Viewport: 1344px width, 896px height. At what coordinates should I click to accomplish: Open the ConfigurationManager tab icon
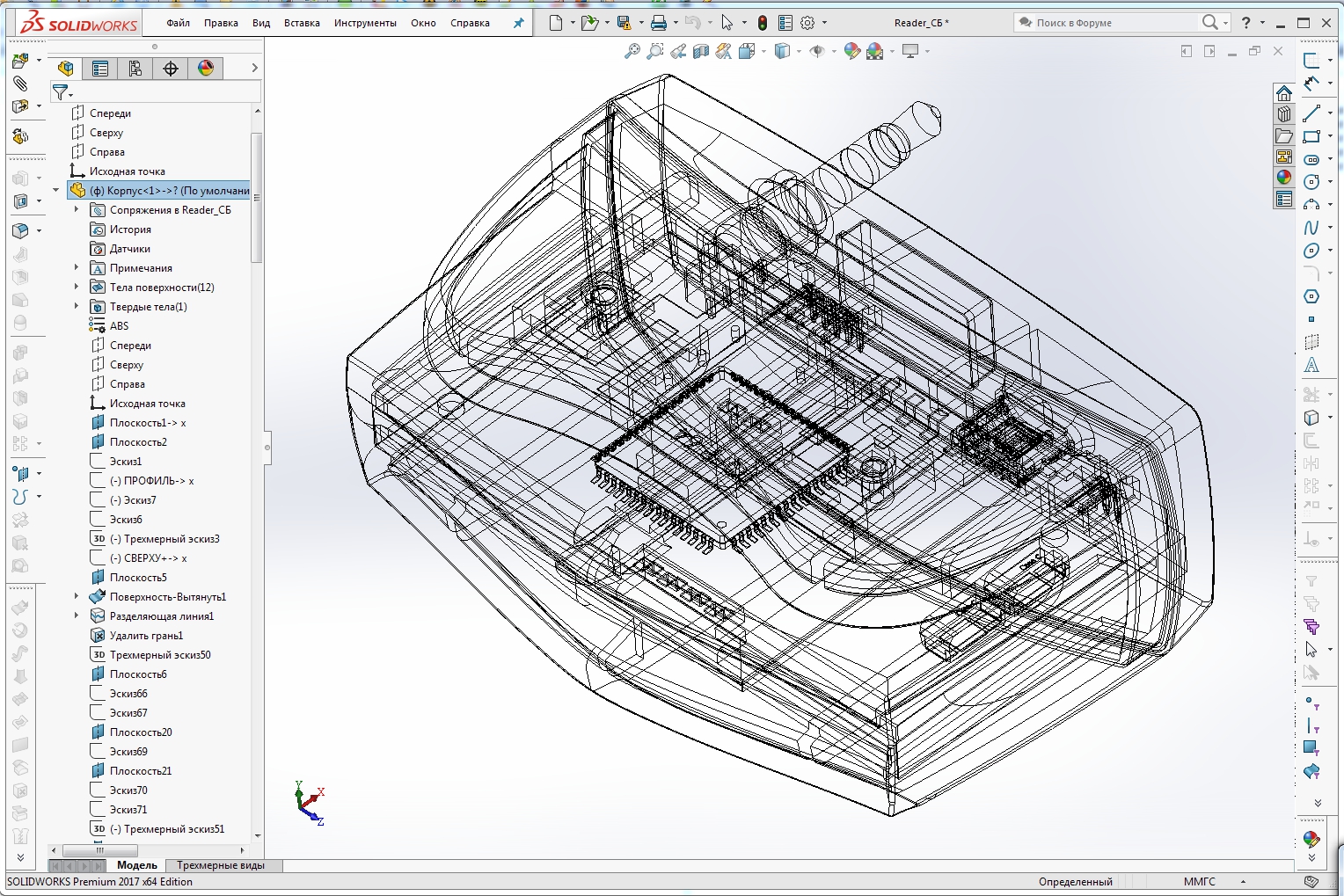pyautogui.click(x=135, y=68)
